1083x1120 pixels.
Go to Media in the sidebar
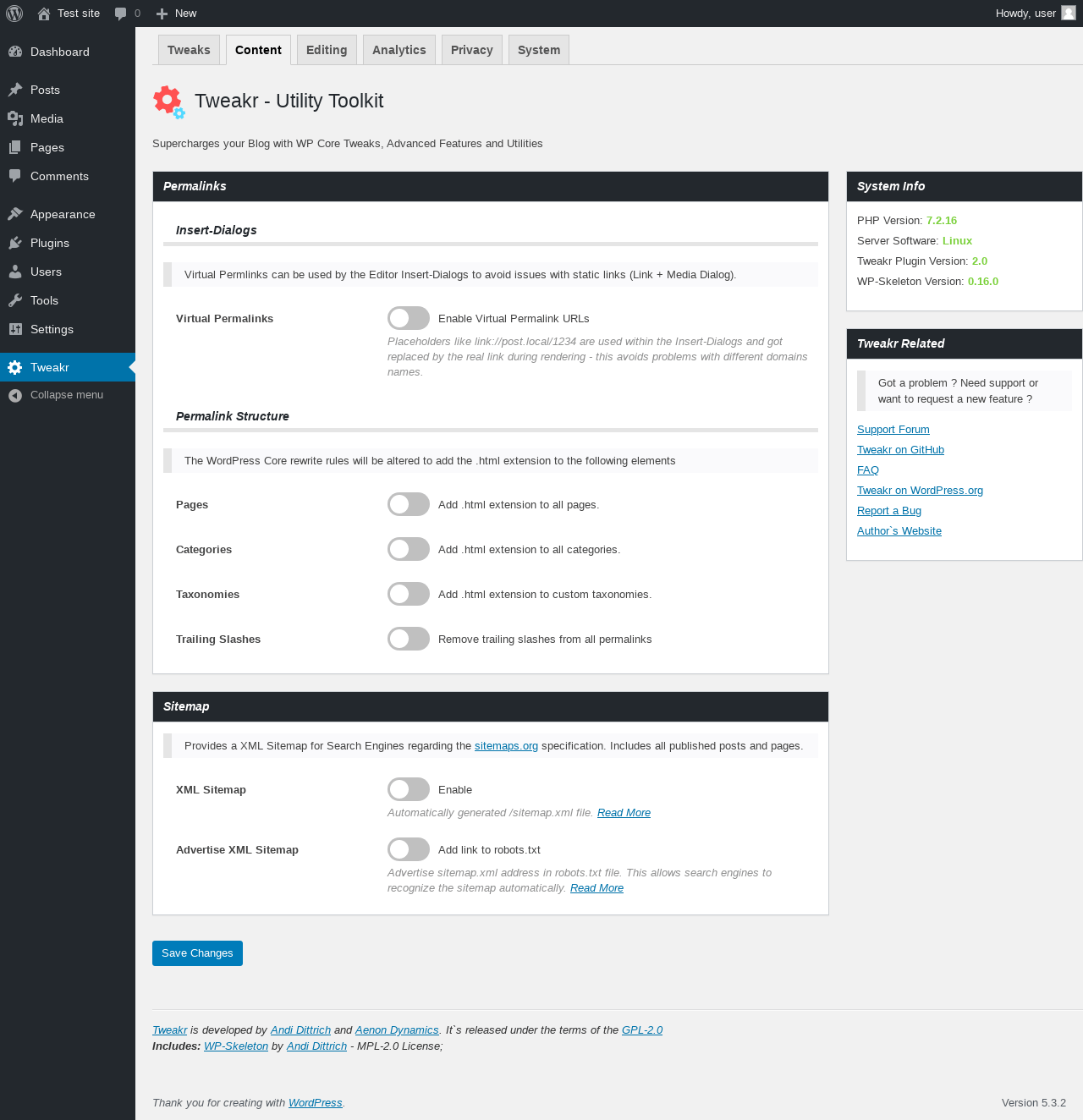click(68, 118)
